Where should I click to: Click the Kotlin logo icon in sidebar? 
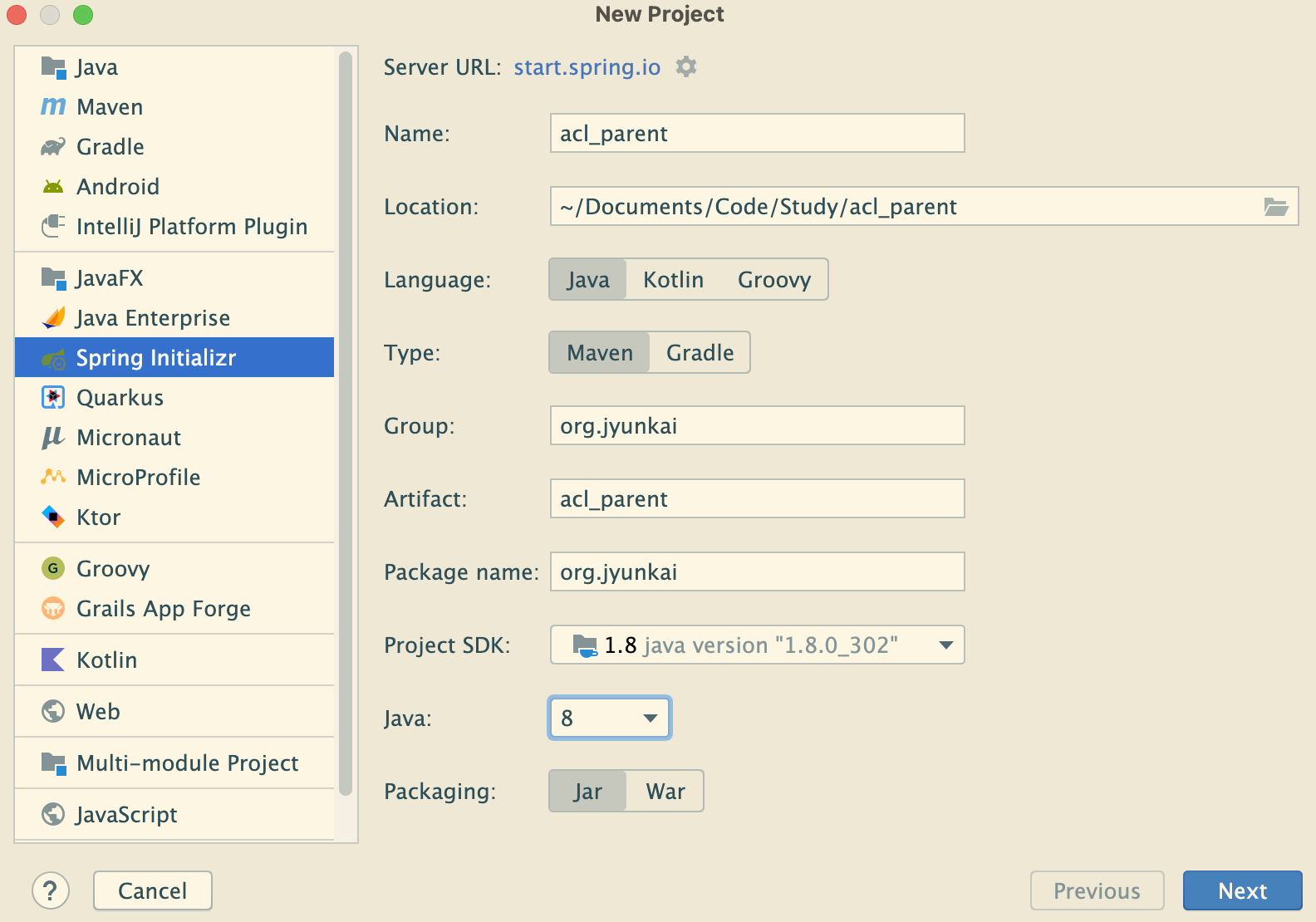tap(53, 660)
